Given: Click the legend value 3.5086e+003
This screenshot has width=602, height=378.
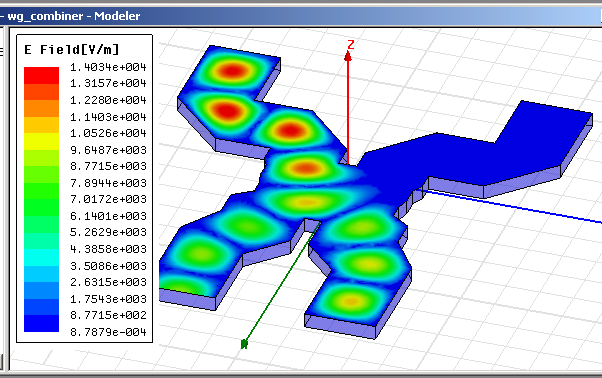Looking at the screenshot, I should coord(108,266).
